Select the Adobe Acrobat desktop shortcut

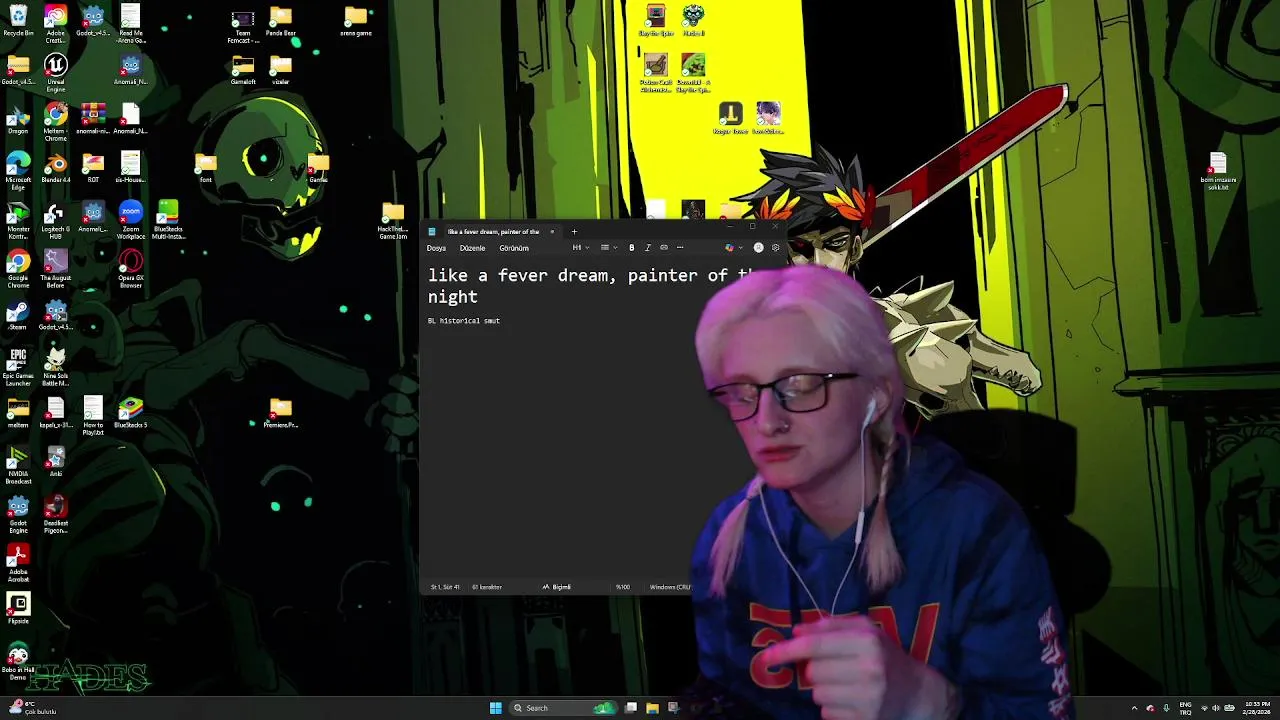[18, 563]
